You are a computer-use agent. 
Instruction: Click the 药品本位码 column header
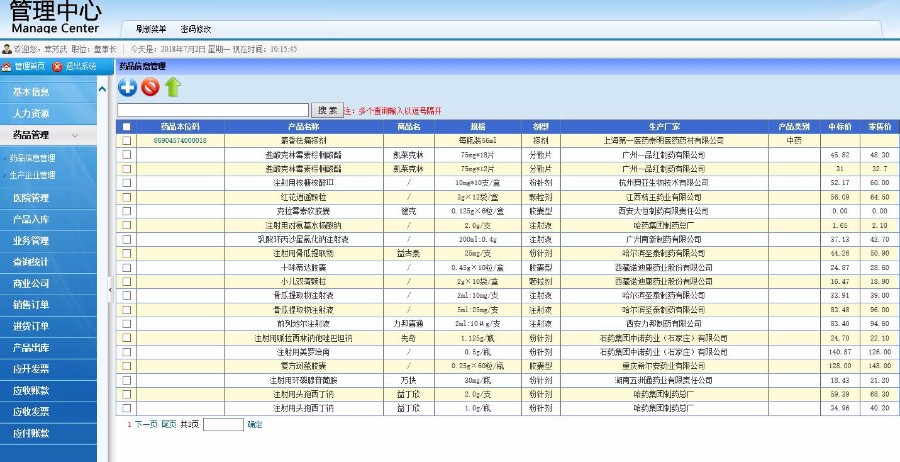click(180, 127)
